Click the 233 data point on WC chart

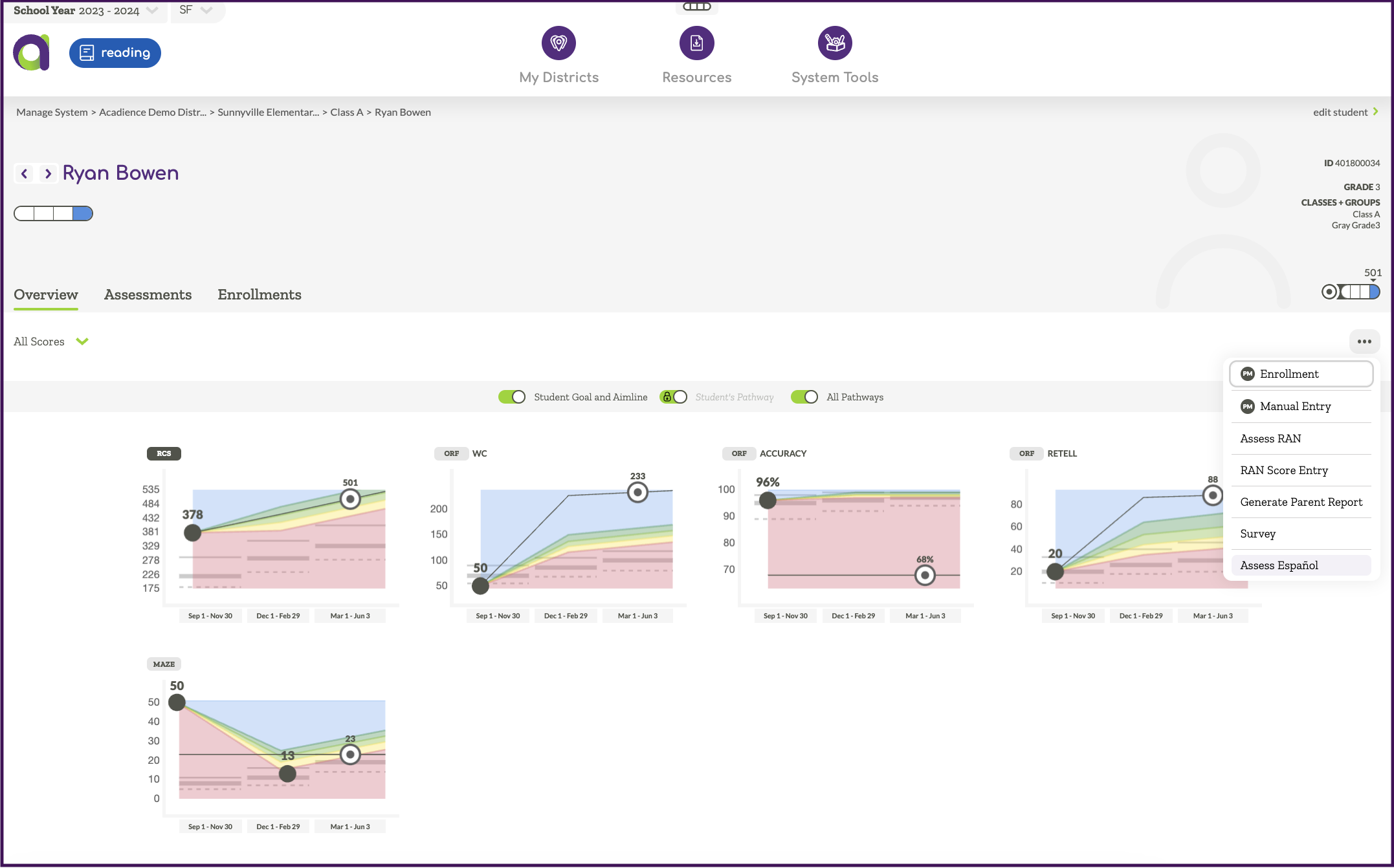[x=637, y=492]
